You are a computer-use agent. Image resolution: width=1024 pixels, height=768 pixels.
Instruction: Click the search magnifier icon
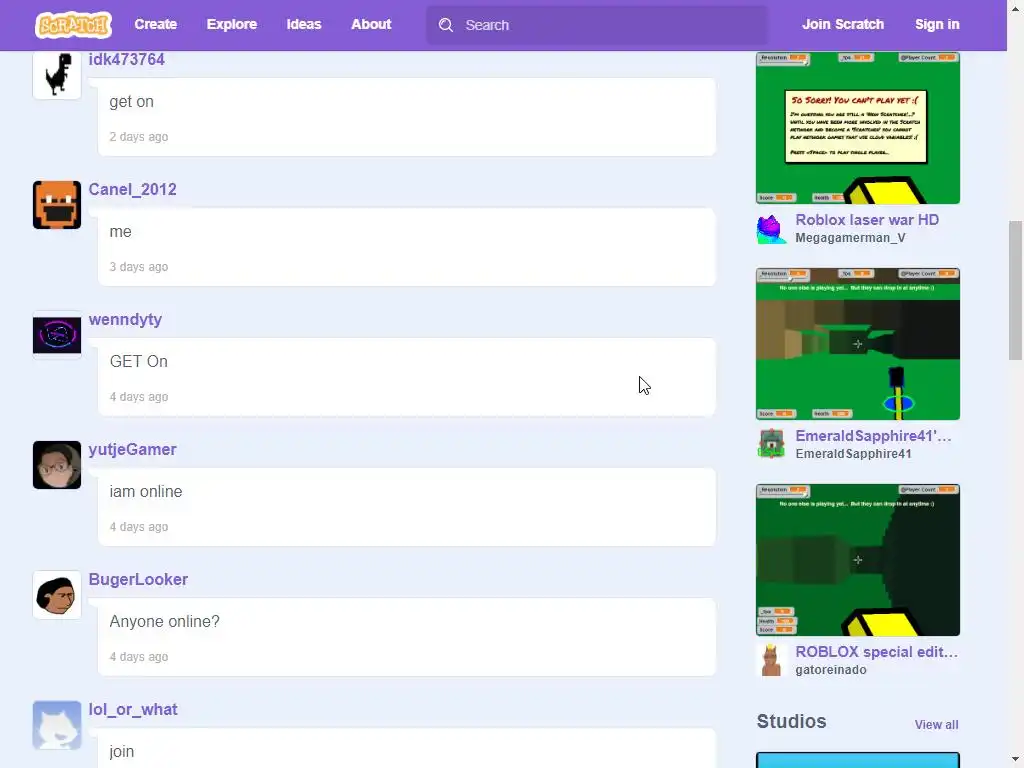click(446, 25)
